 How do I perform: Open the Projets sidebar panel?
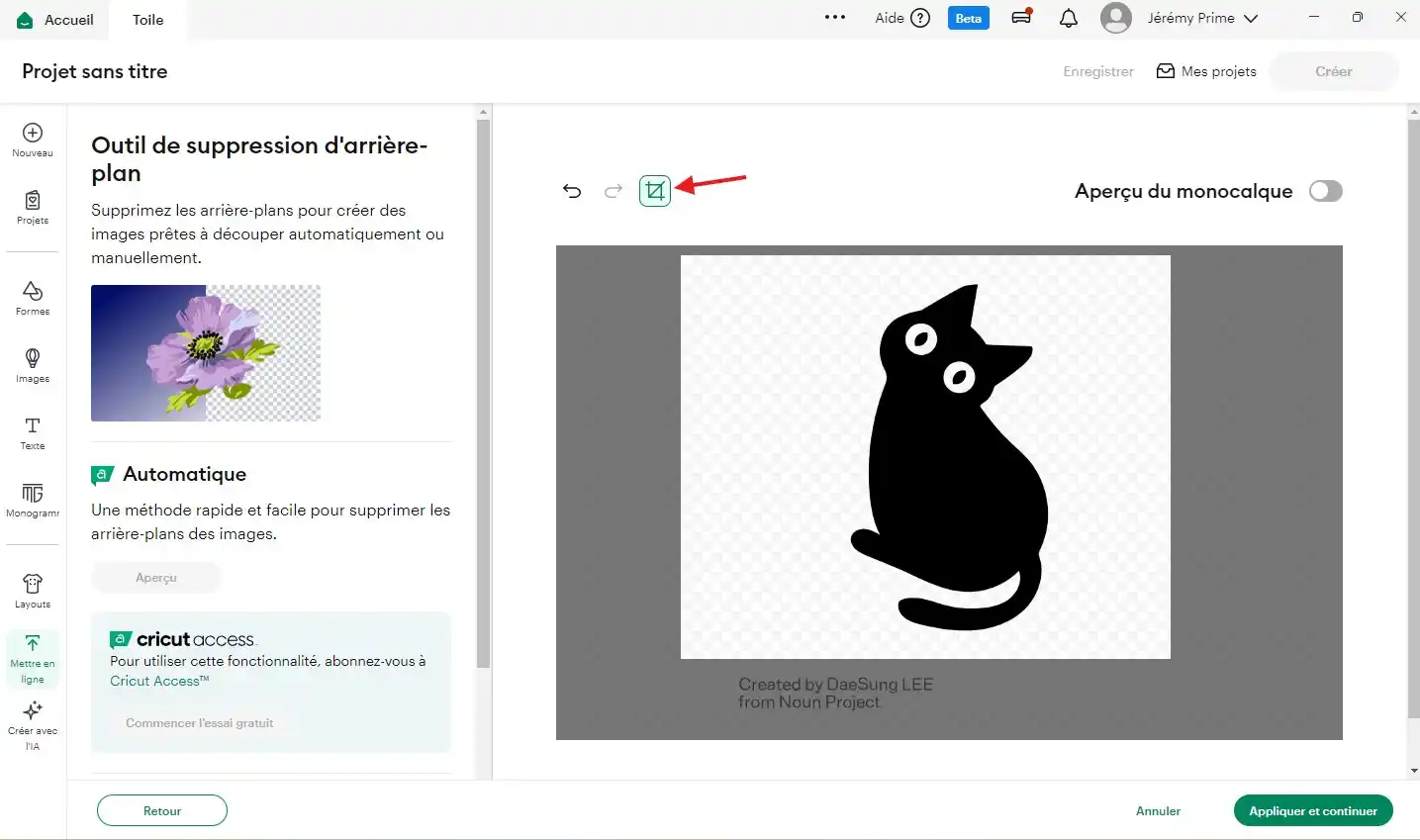(33, 207)
